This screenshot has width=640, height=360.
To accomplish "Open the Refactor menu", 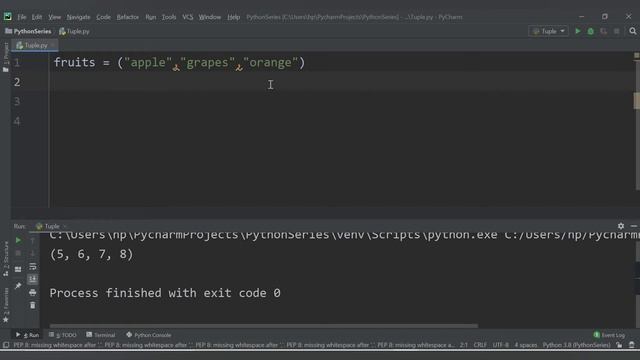I will [128, 17].
